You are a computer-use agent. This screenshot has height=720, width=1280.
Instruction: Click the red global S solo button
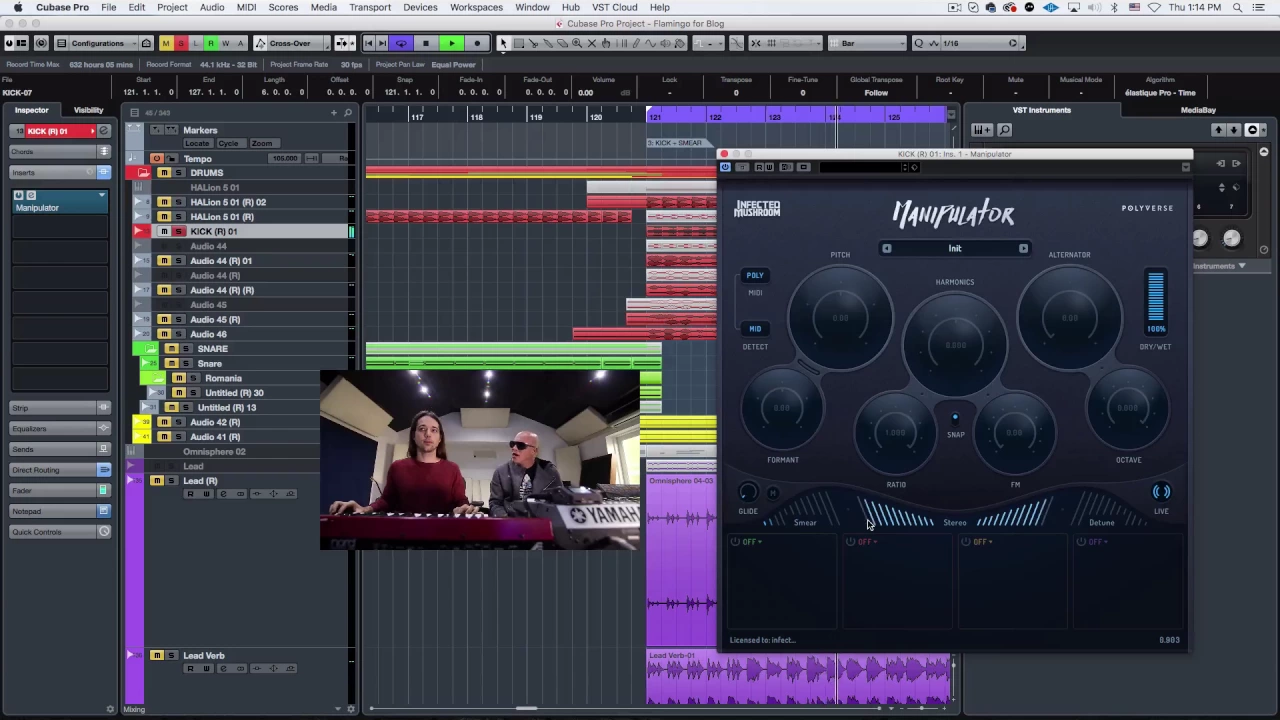pos(181,43)
